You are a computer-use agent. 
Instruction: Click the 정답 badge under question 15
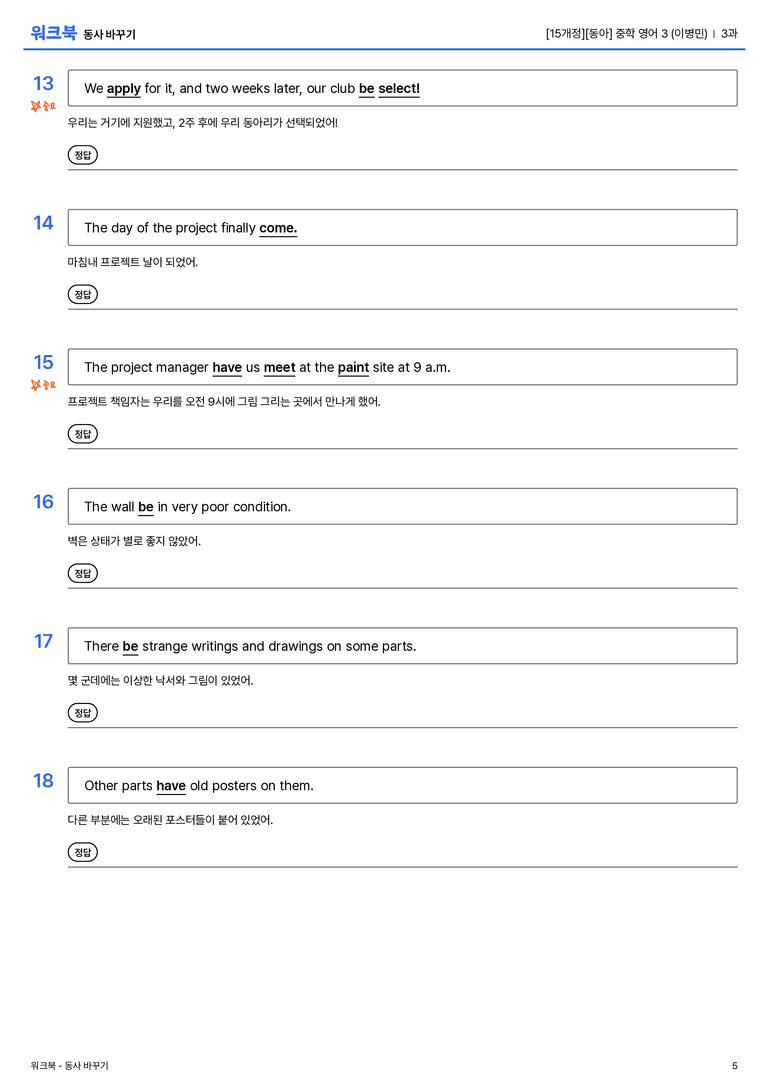82,433
